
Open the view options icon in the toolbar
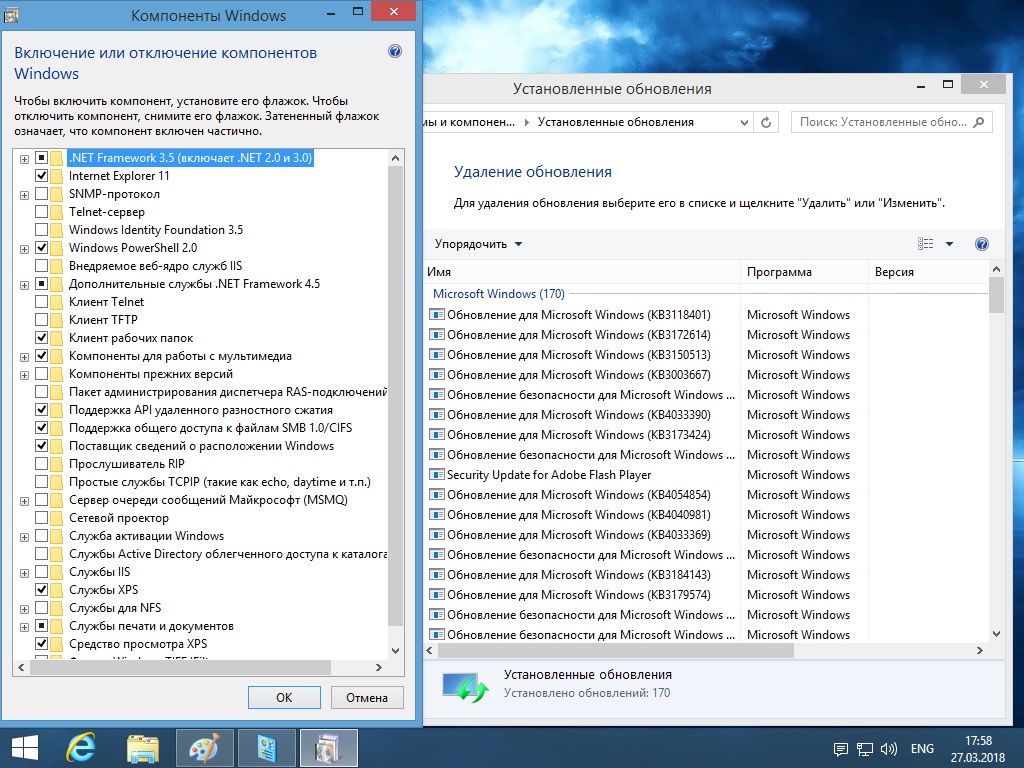(x=926, y=244)
